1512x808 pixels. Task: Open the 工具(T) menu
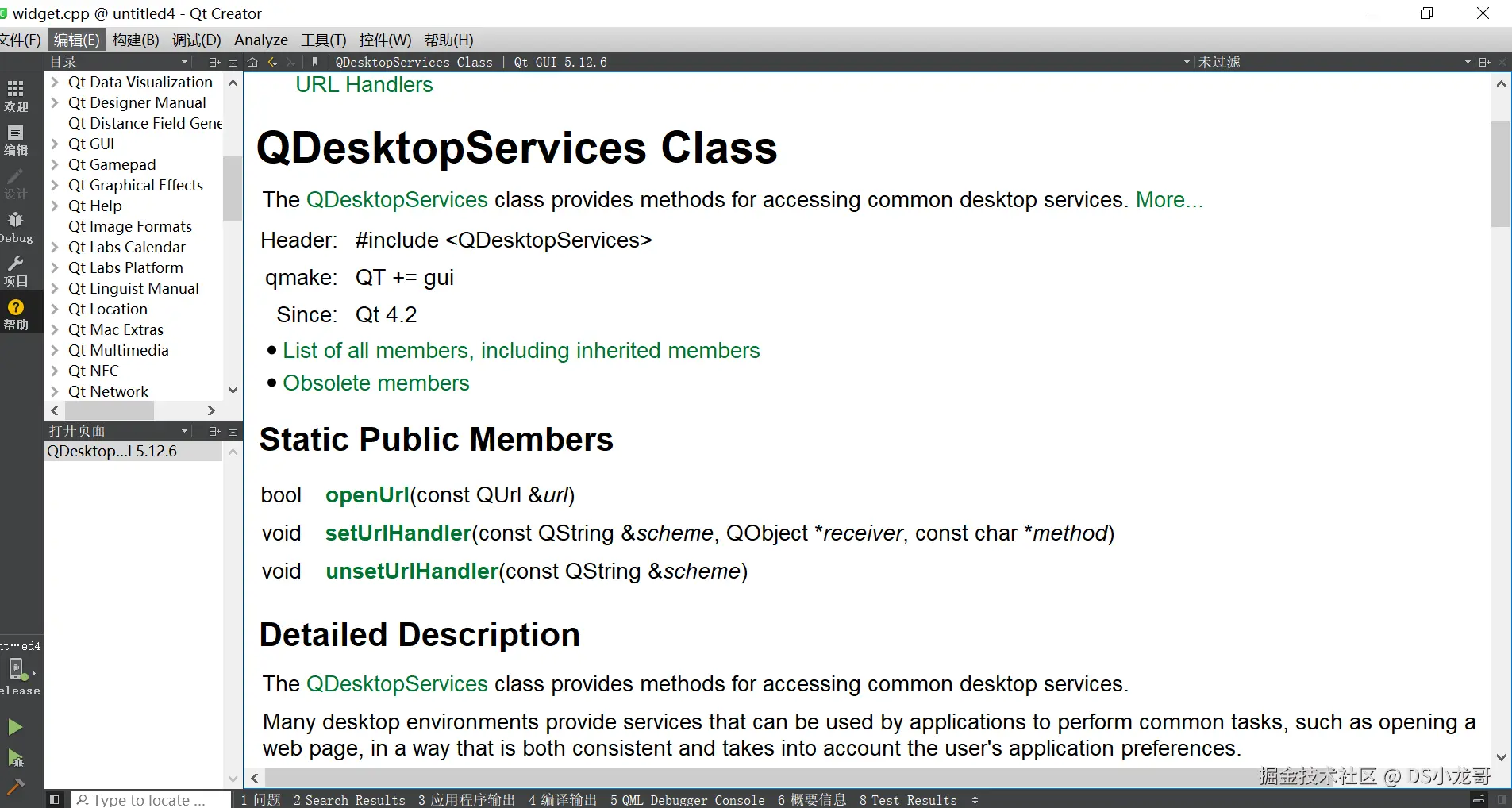pos(324,40)
